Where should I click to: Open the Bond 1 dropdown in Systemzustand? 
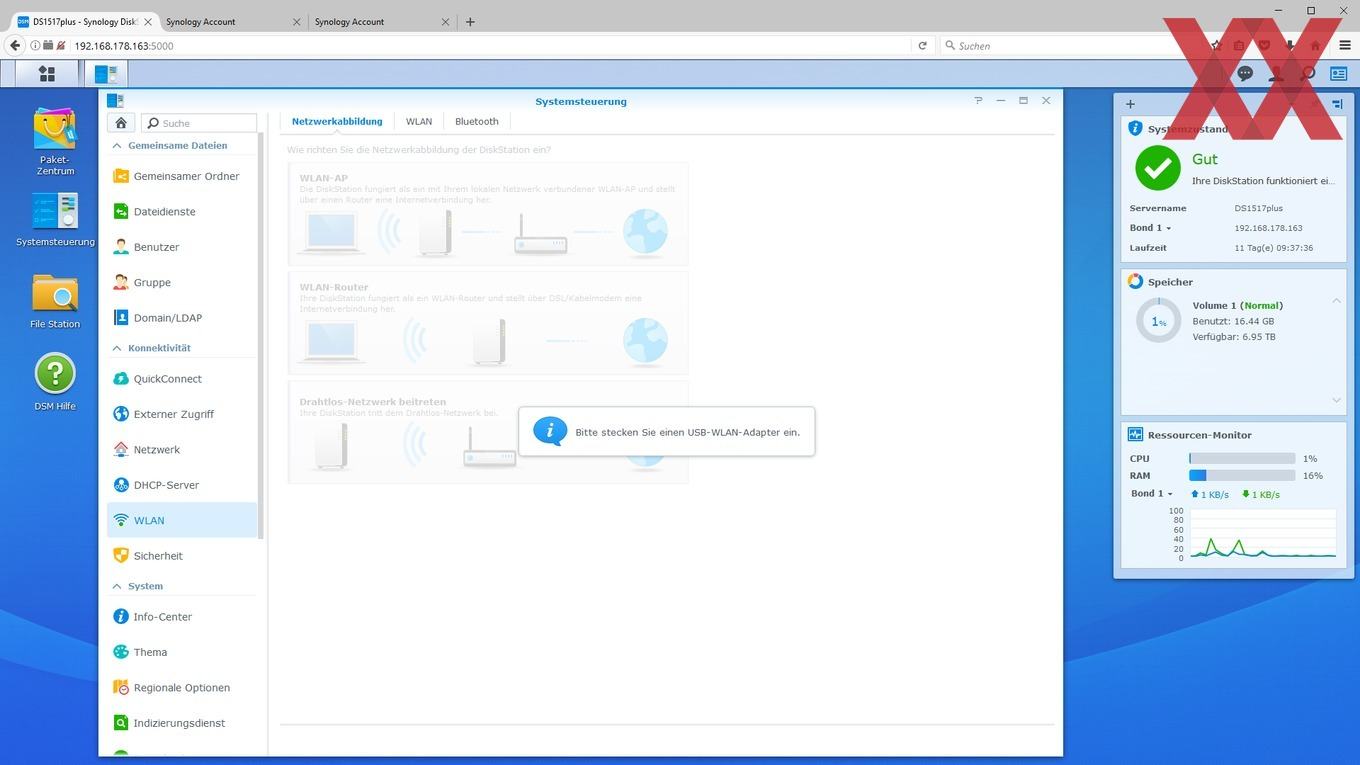click(x=1151, y=228)
